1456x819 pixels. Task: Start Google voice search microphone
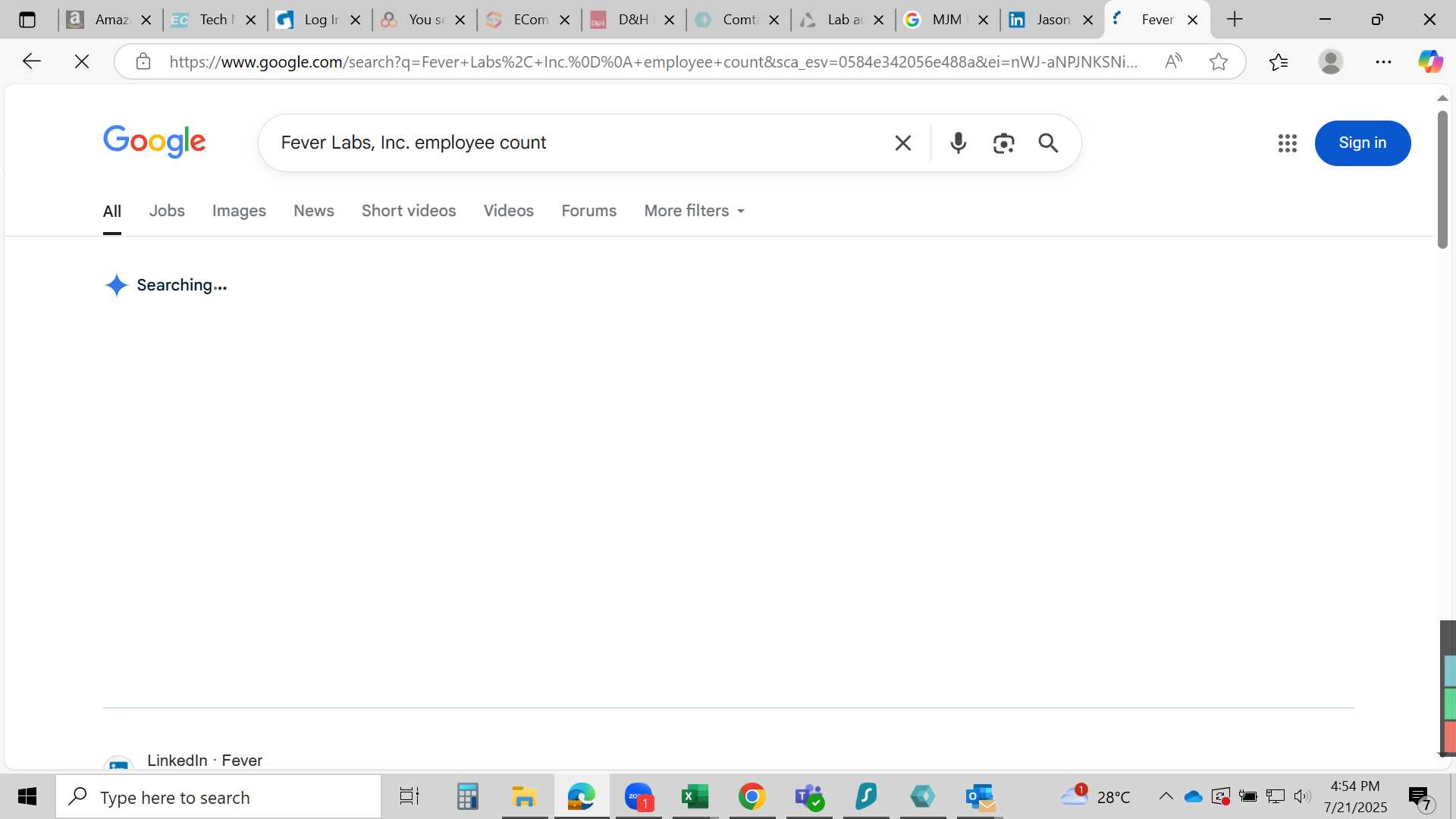point(959,143)
